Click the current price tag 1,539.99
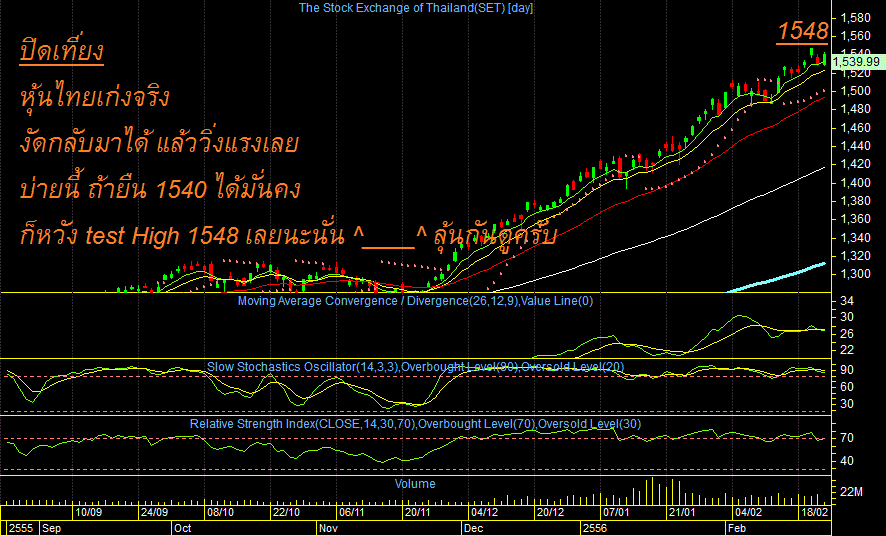 coord(857,62)
